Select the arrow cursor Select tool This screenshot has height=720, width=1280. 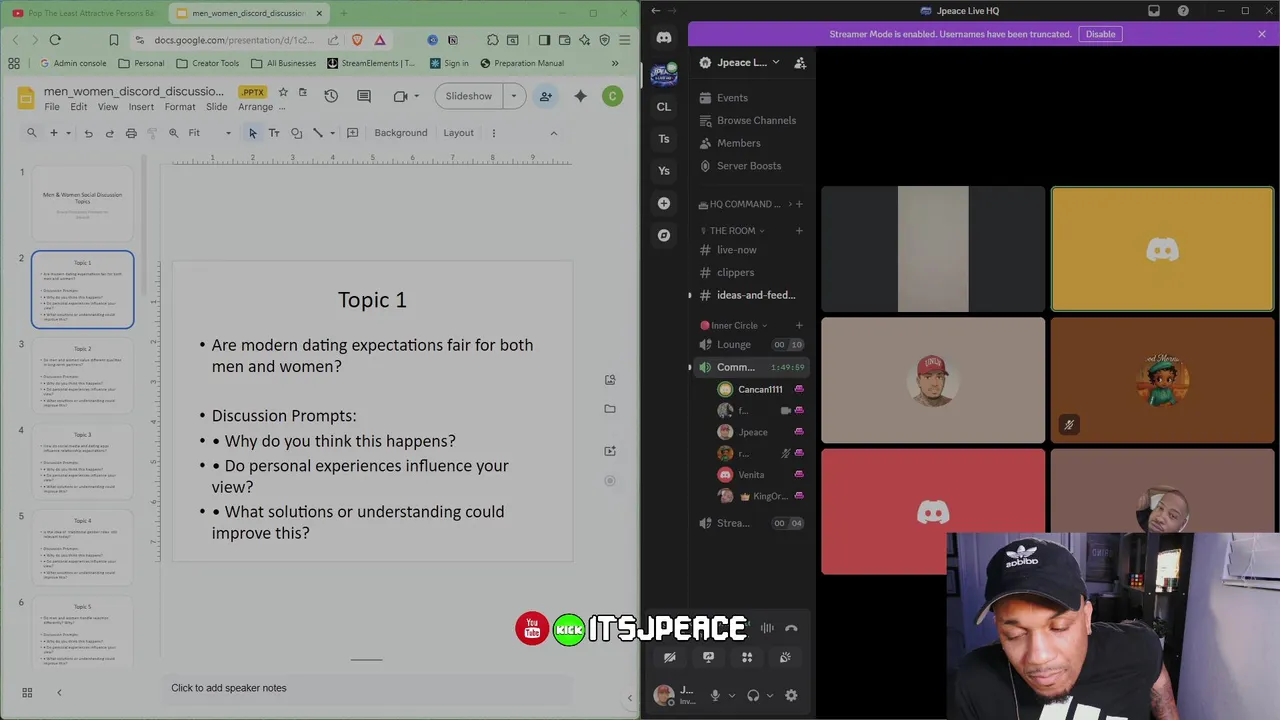tap(252, 133)
